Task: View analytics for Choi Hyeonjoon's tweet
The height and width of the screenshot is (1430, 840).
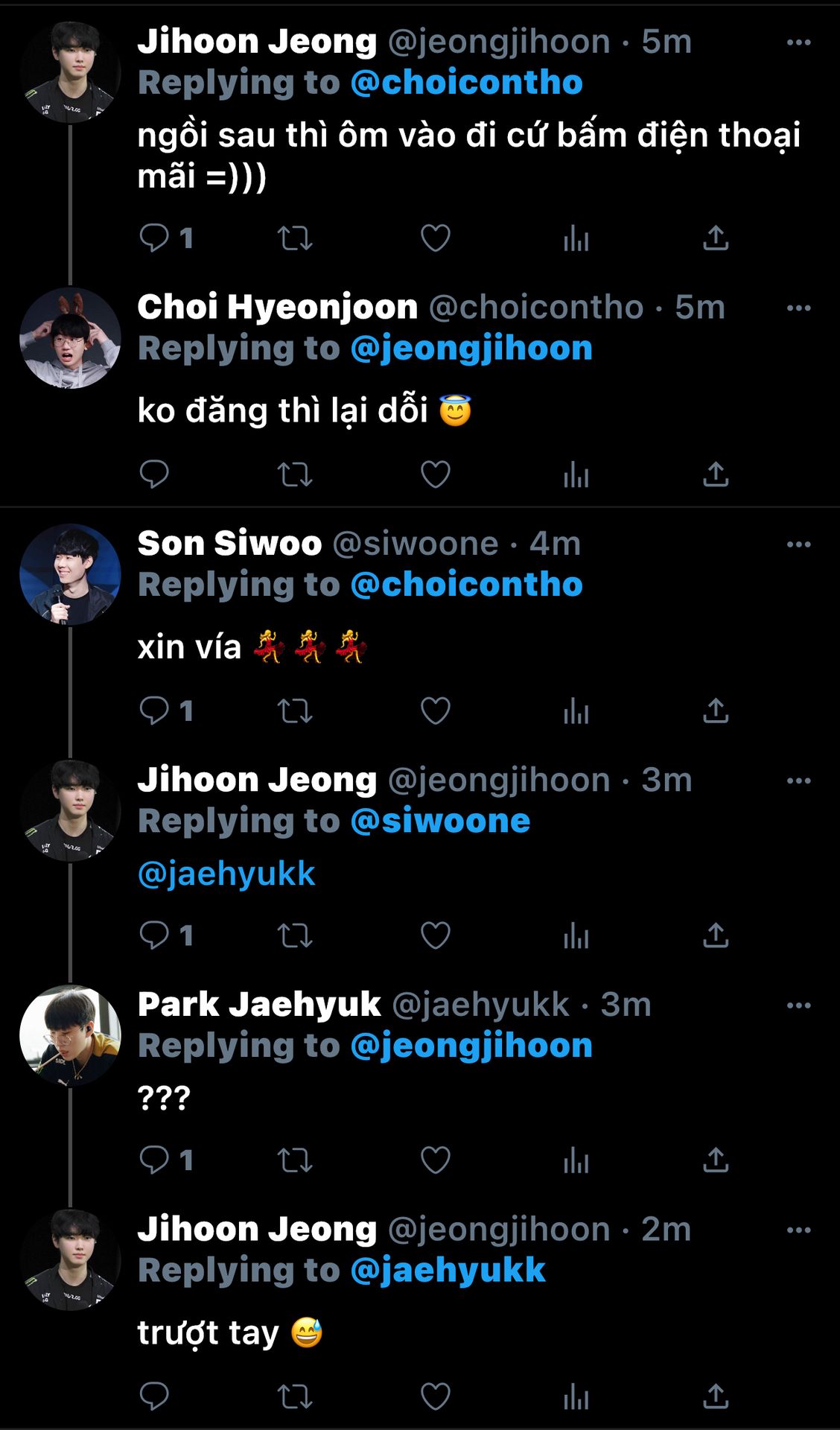Action: 576,474
